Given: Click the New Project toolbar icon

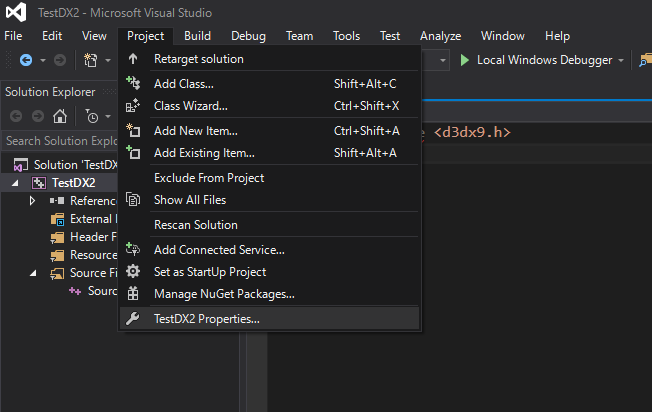Looking at the screenshot, I should 91,60.
